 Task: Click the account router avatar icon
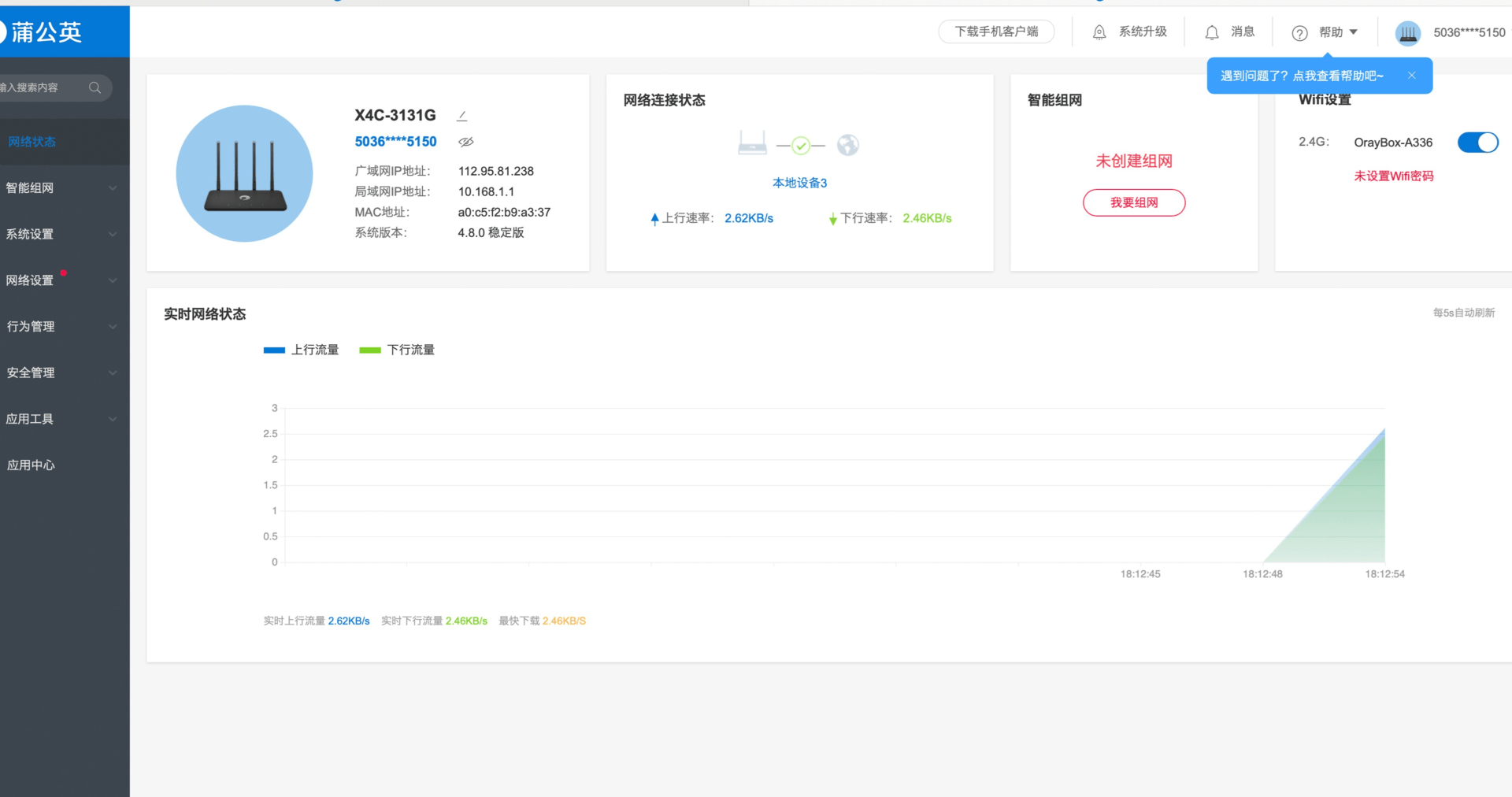[x=1407, y=33]
